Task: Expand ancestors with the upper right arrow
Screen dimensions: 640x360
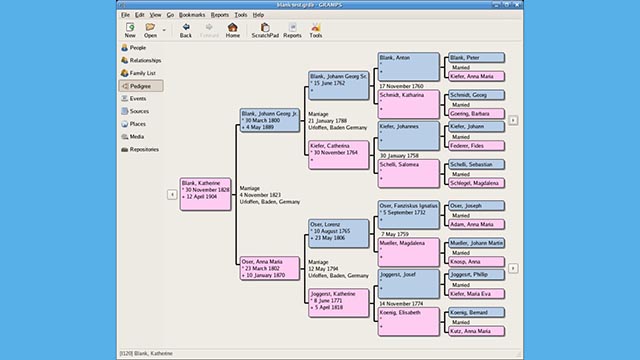Action: click(513, 120)
